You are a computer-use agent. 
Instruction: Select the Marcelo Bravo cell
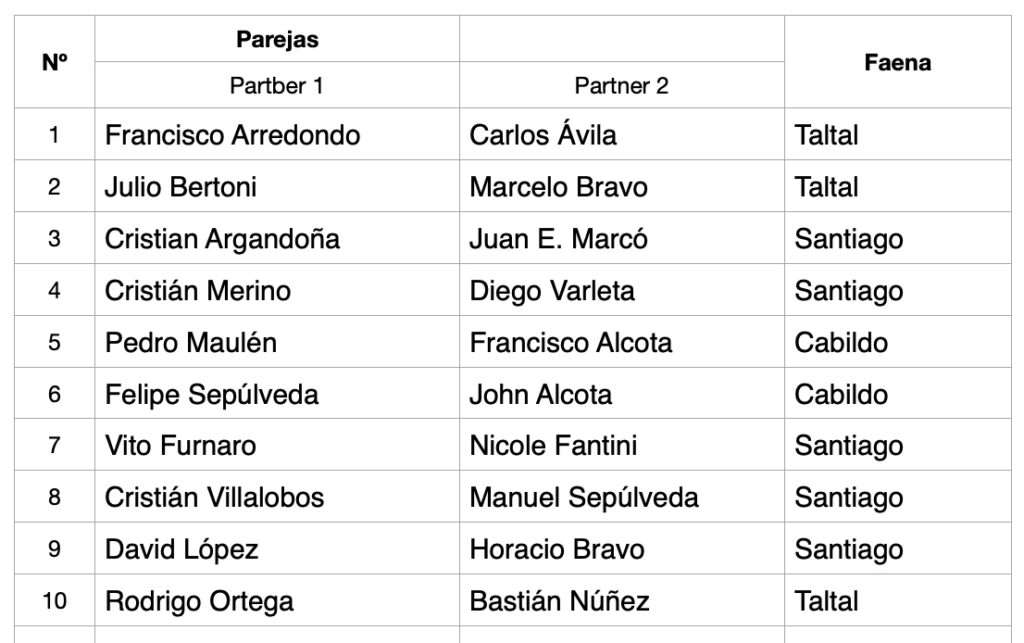[x=558, y=187]
